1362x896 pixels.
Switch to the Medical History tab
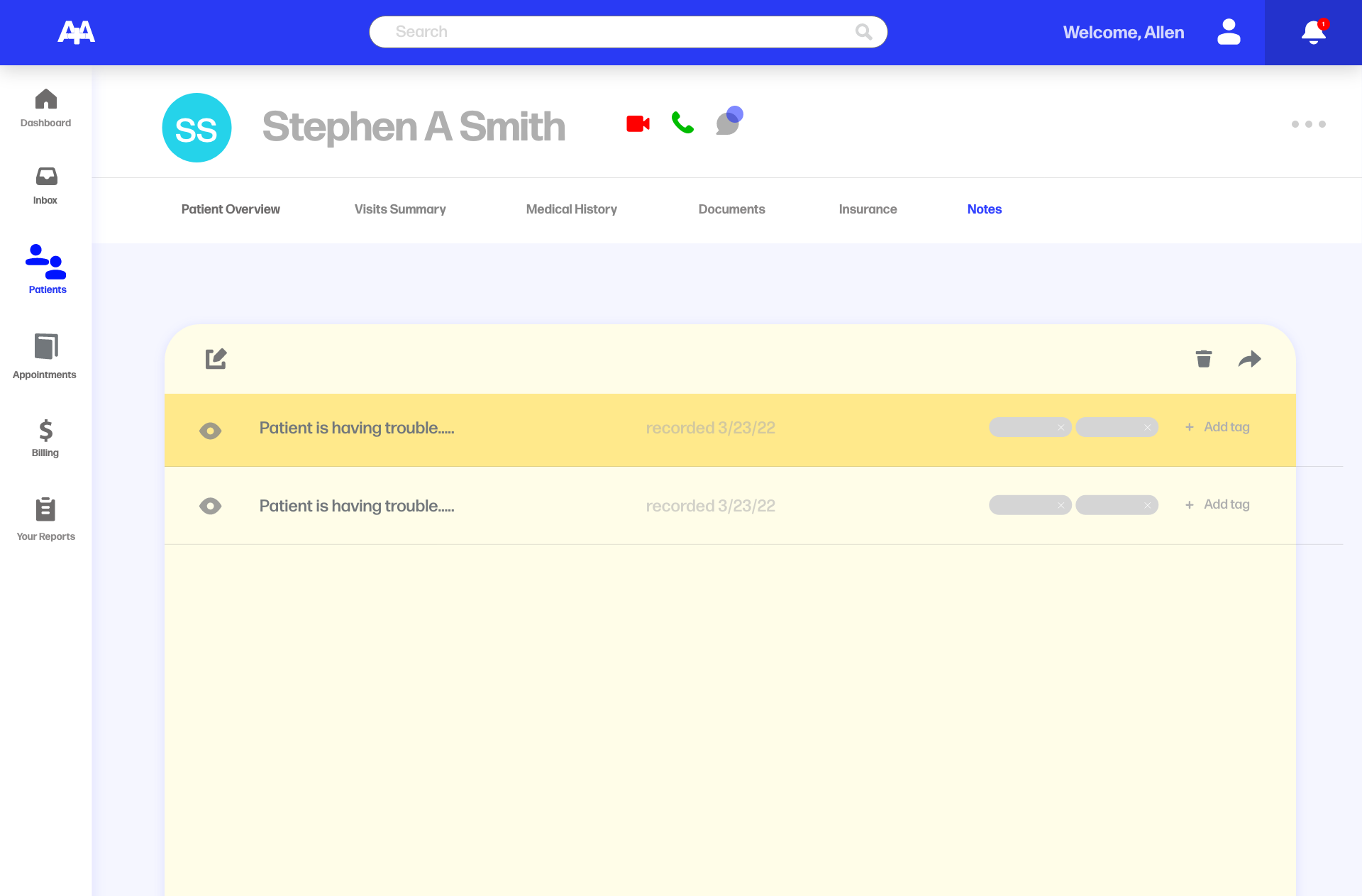[x=571, y=209]
